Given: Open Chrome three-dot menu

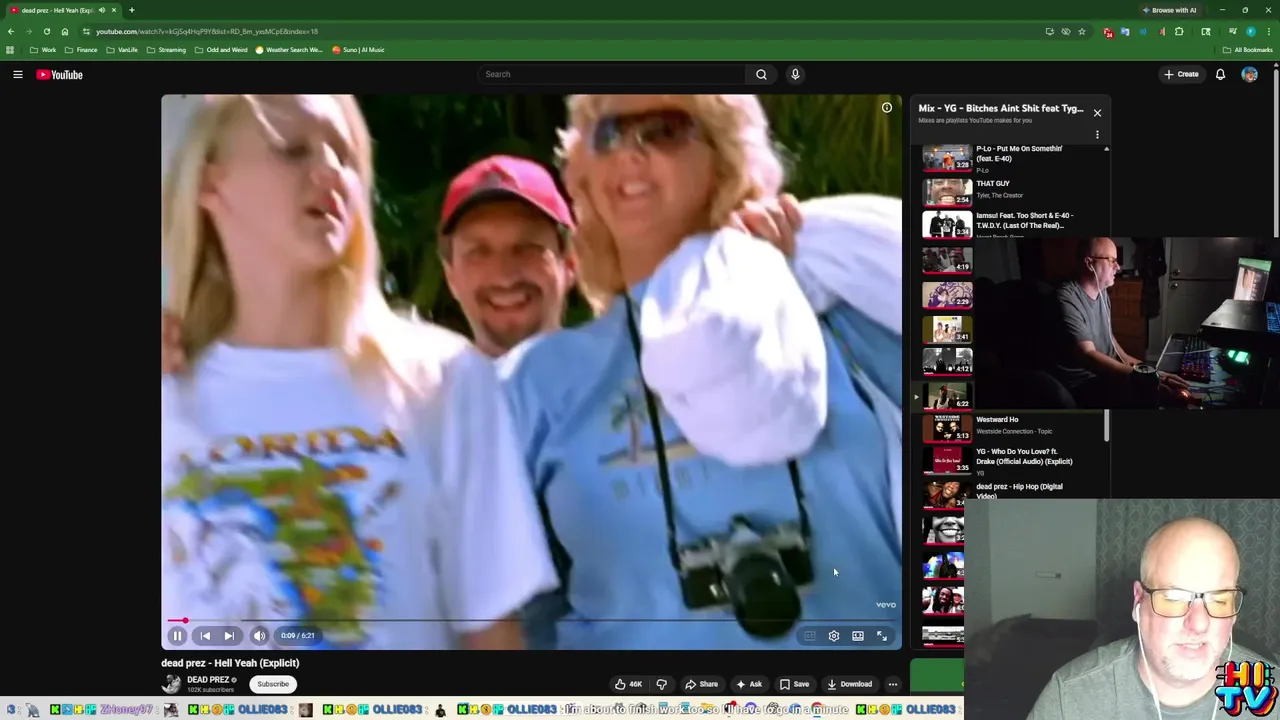Looking at the screenshot, I should pyautogui.click(x=1269, y=31).
